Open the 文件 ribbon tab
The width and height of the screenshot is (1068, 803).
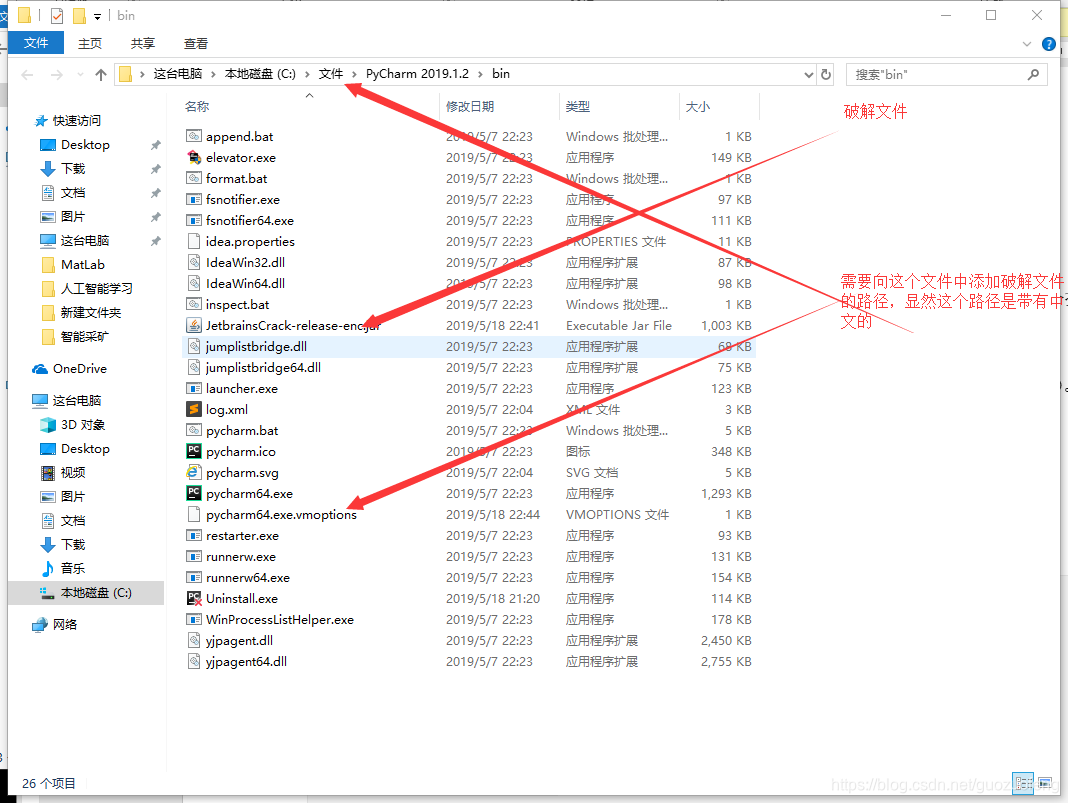pyautogui.click(x=36, y=43)
